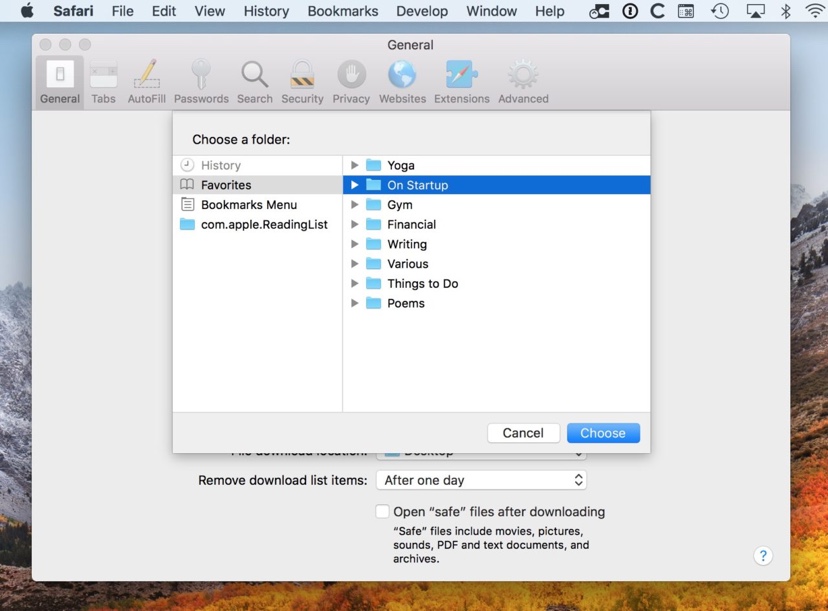Select the Gym folder row
The height and width of the screenshot is (611, 828).
pyautogui.click(x=496, y=204)
